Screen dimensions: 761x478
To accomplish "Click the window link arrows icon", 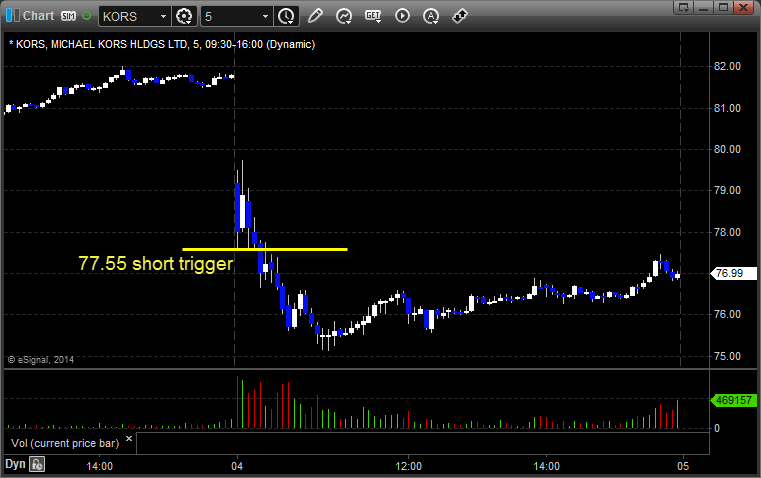I will pyautogui.click(x=460, y=16).
